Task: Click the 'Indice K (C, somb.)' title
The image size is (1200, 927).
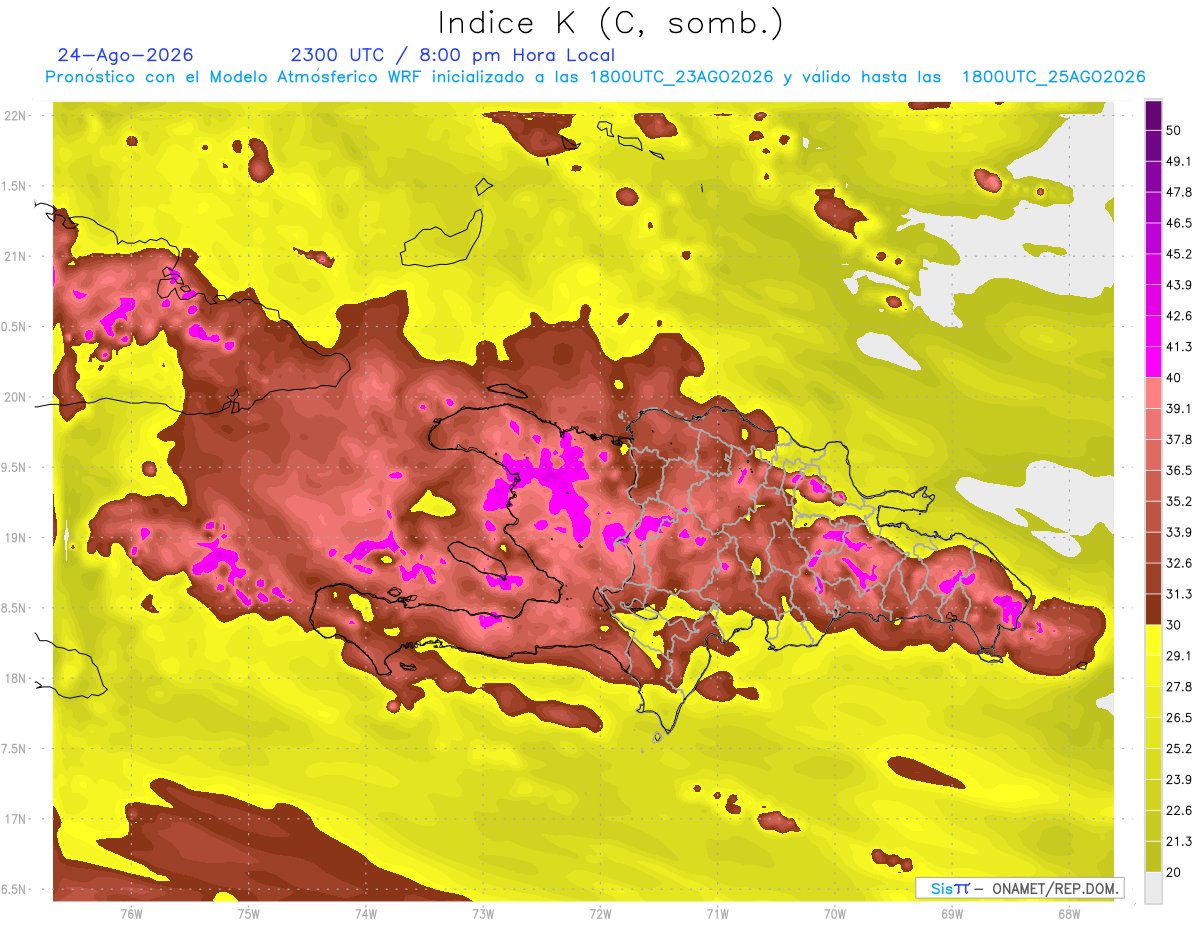Action: [611, 24]
